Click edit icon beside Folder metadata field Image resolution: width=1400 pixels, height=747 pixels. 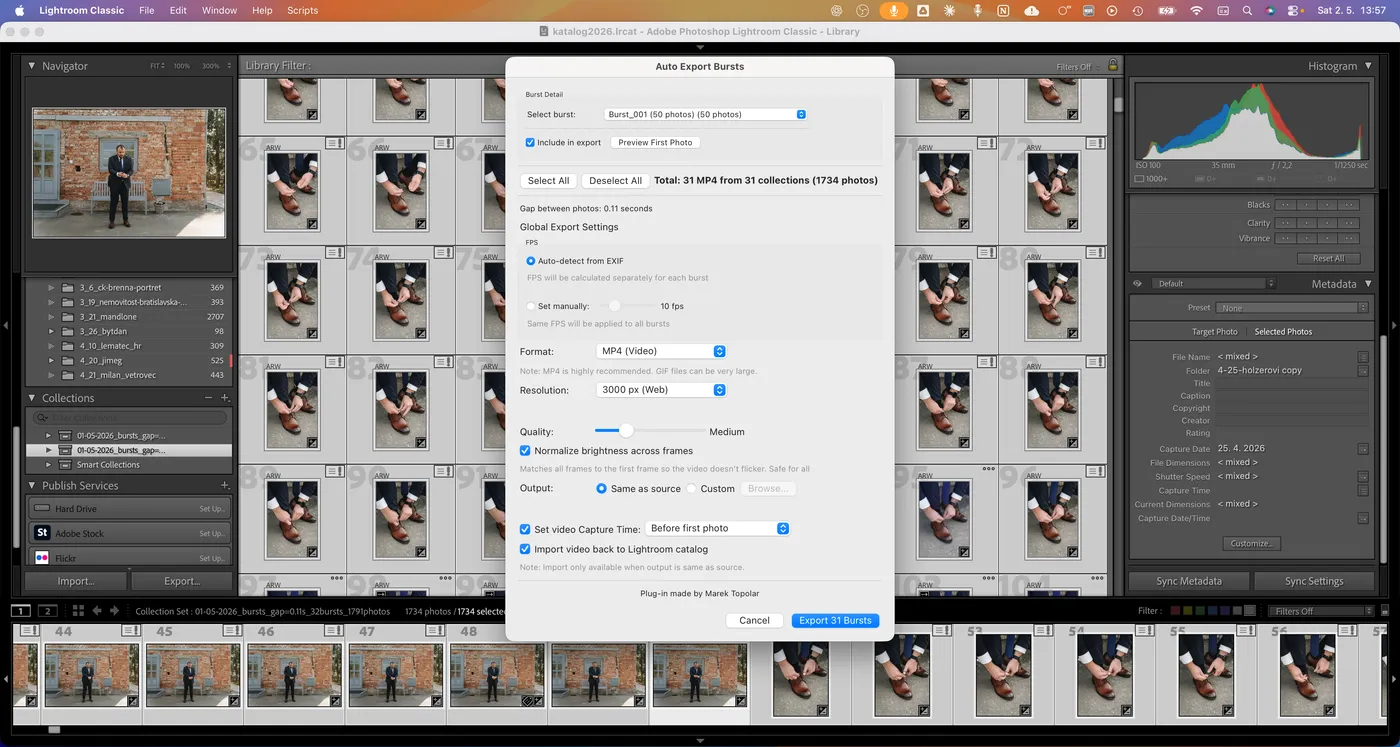[x=1363, y=370]
